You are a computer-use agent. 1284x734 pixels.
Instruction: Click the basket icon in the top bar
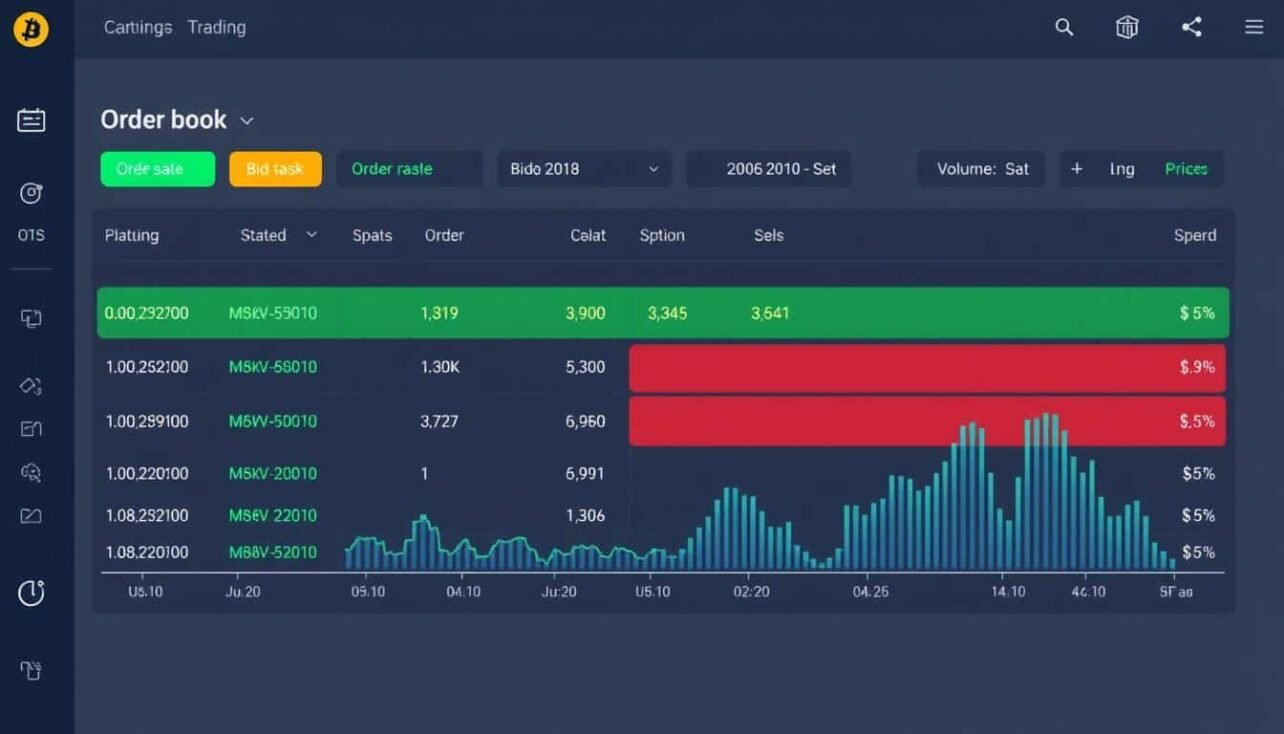pyautogui.click(x=1126, y=27)
